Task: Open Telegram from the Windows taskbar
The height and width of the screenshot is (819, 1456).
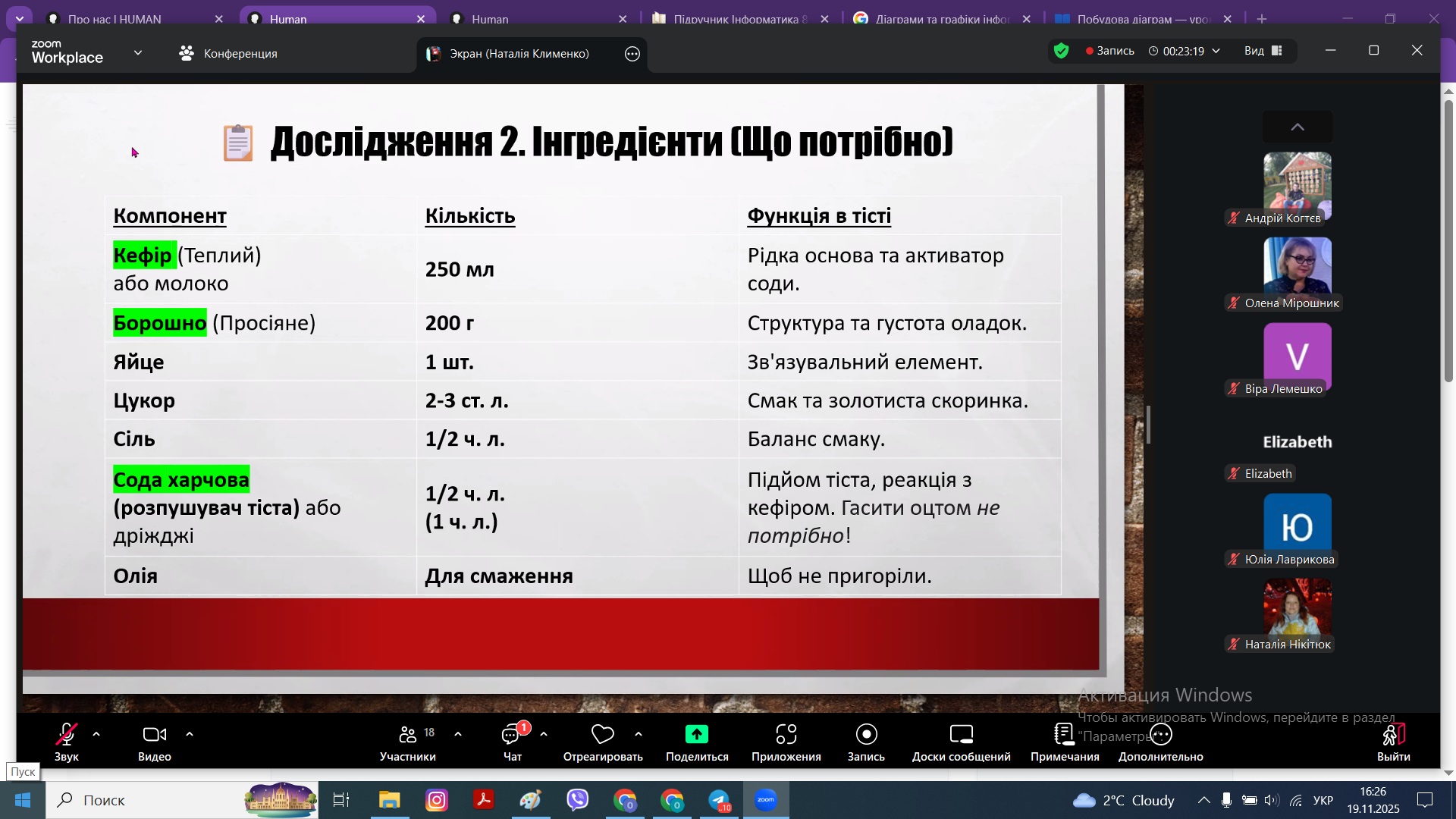Action: [x=719, y=800]
